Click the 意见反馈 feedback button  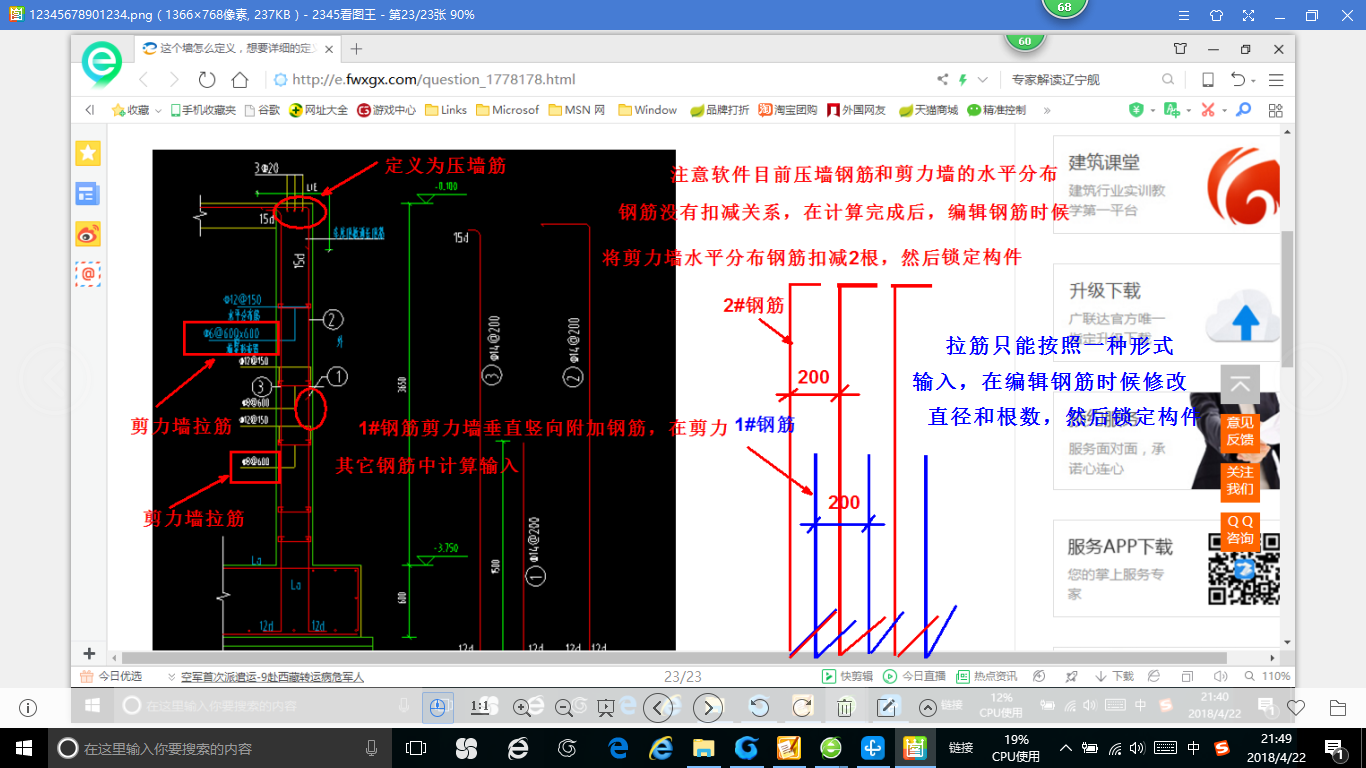point(1240,431)
